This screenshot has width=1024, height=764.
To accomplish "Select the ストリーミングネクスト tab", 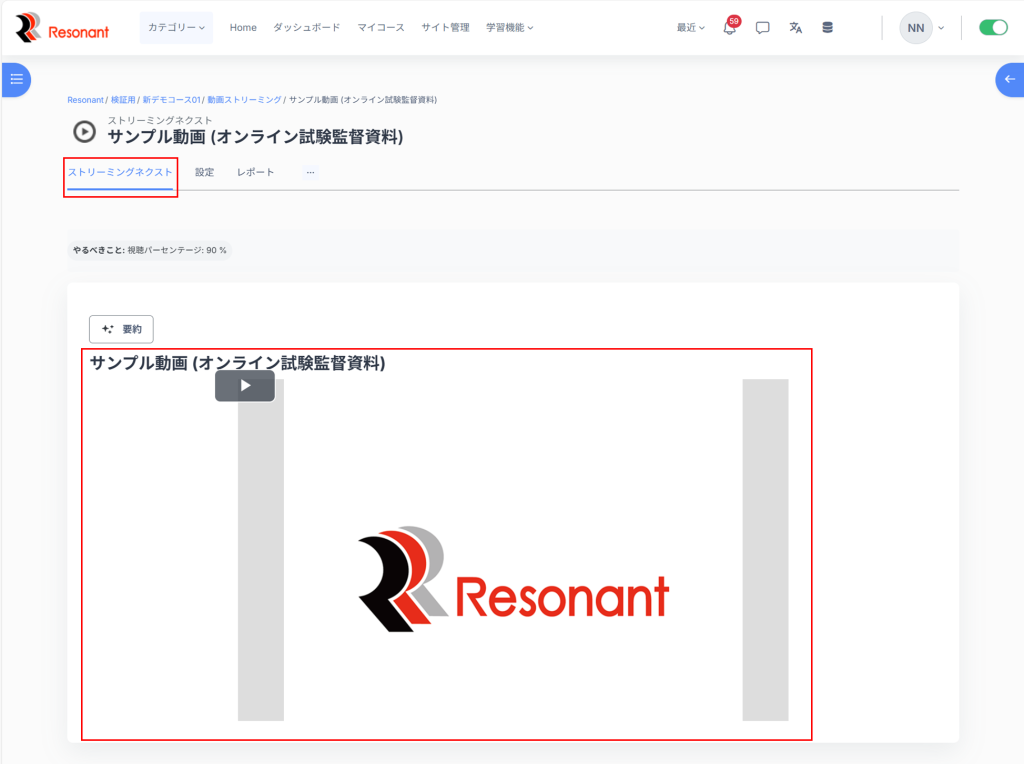I will 120,173.
